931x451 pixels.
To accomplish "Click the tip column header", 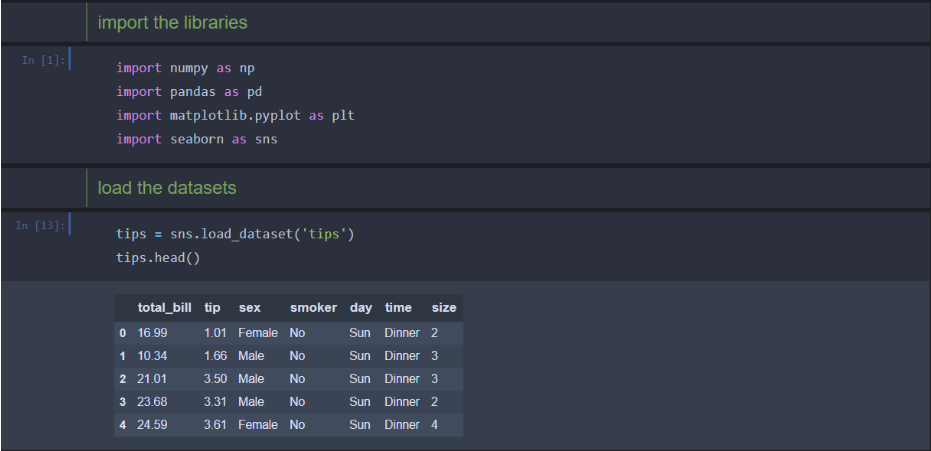I will (x=212, y=308).
